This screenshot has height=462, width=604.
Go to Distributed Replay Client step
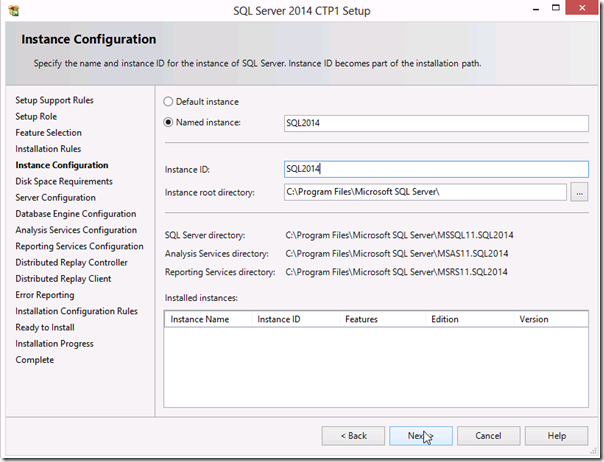pyautogui.click(x=63, y=279)
